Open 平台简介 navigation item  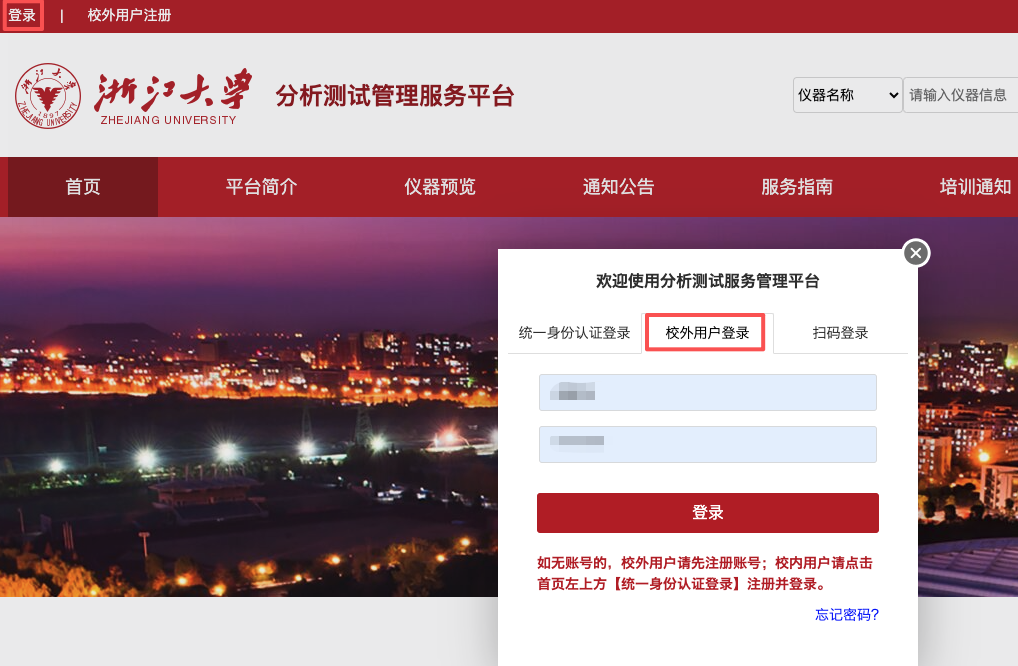pos(262,187)
